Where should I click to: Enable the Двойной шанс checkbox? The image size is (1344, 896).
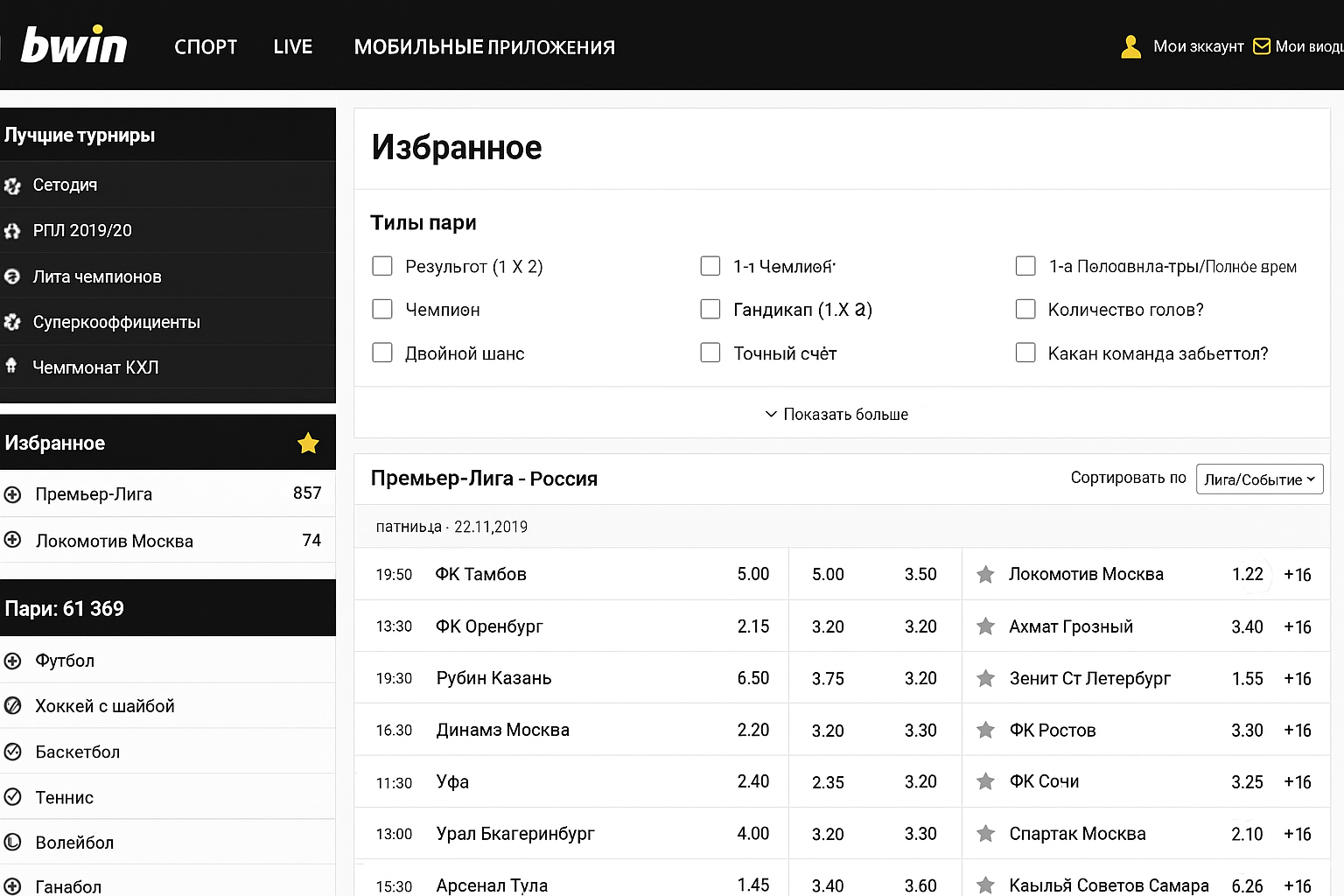coord(382,353)
